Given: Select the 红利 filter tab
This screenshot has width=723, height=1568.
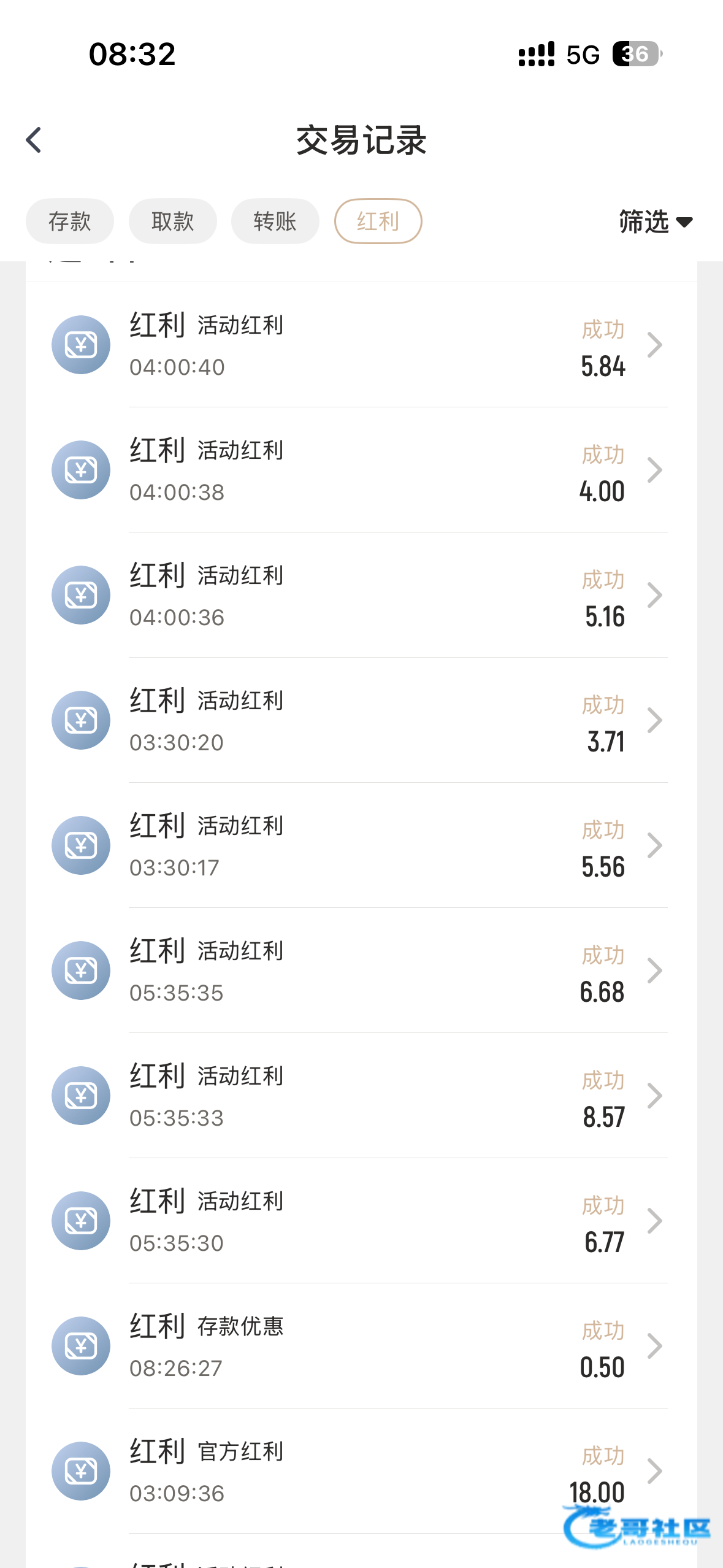Looking at the screenshot, I should tap(378, 221).
